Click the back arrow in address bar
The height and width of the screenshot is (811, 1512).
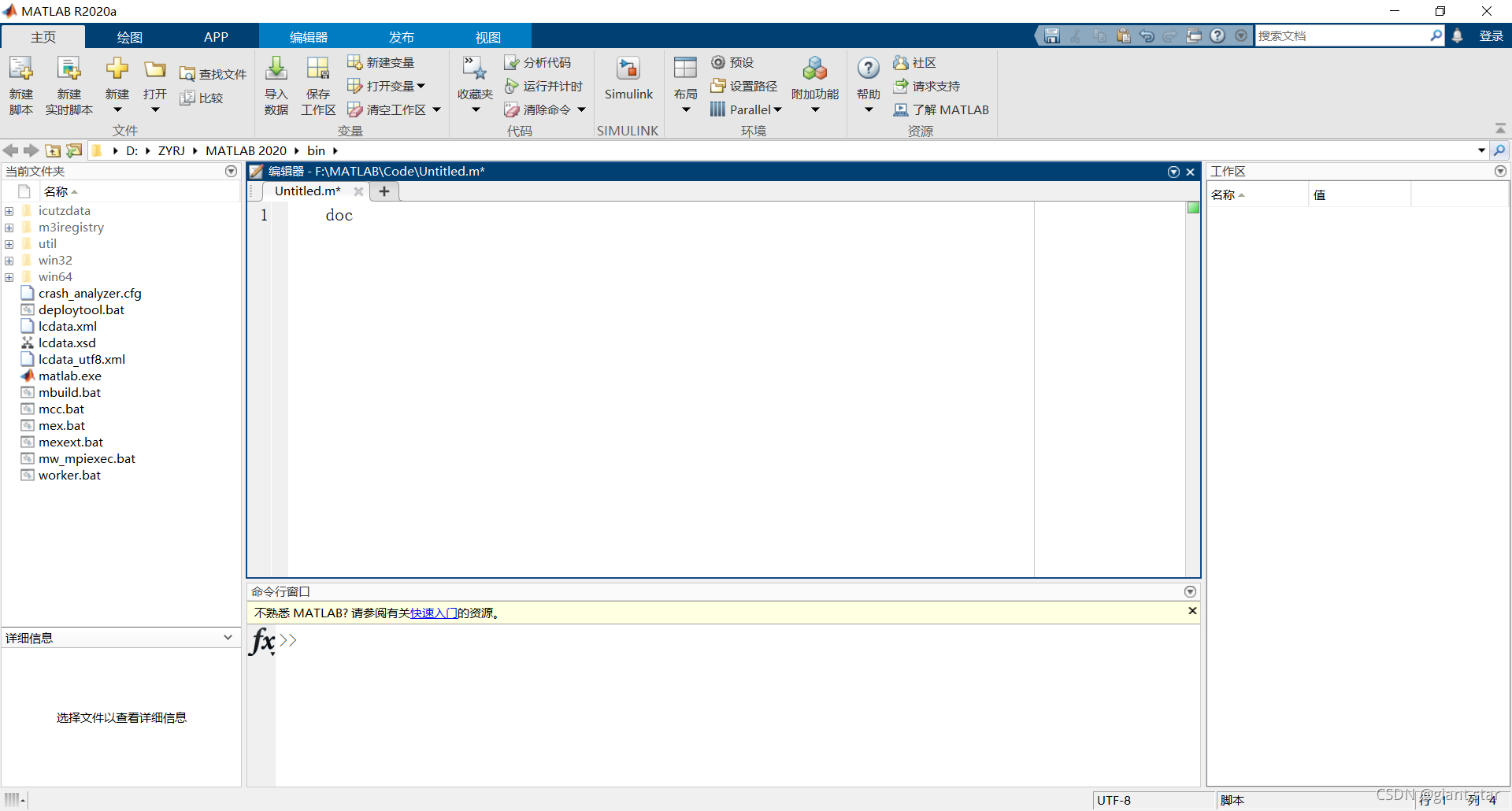coord(10,150)
